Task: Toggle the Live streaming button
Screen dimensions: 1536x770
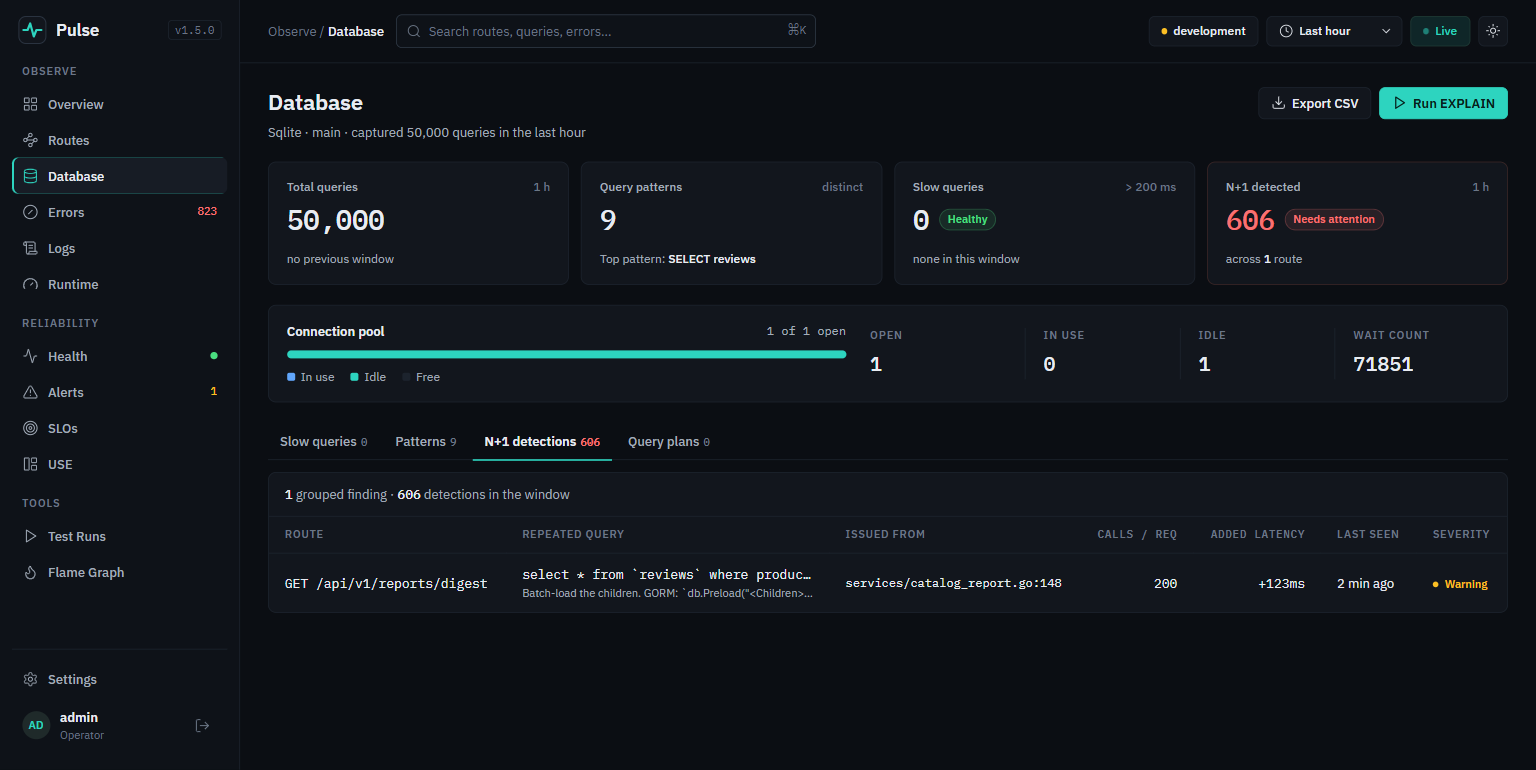Action: pyautogui.click(x=1440, y=31)
